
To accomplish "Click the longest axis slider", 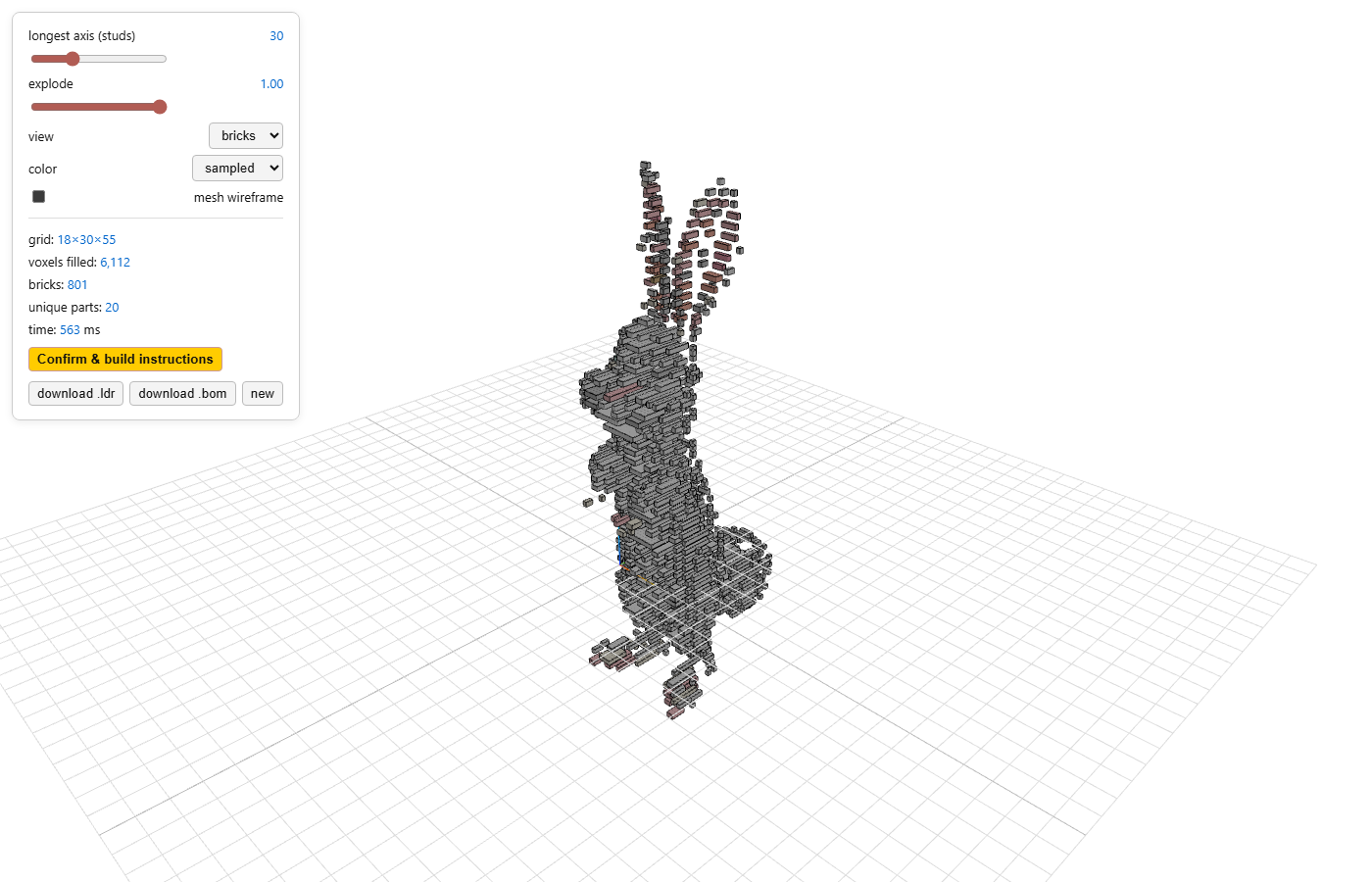I will click(98, 59).
